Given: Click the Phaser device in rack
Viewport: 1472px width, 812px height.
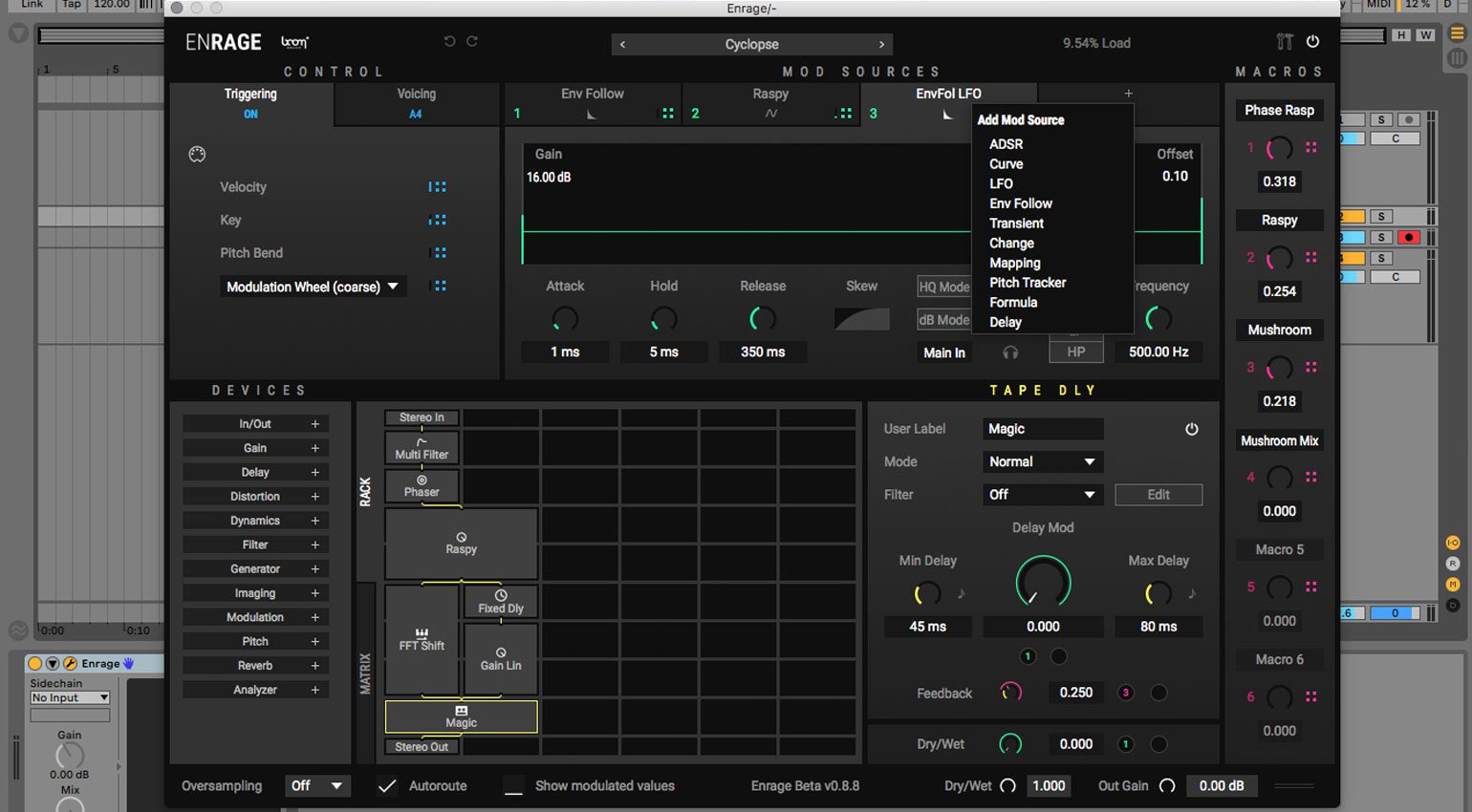Looking at the screenshot, I should click(422, 486).
